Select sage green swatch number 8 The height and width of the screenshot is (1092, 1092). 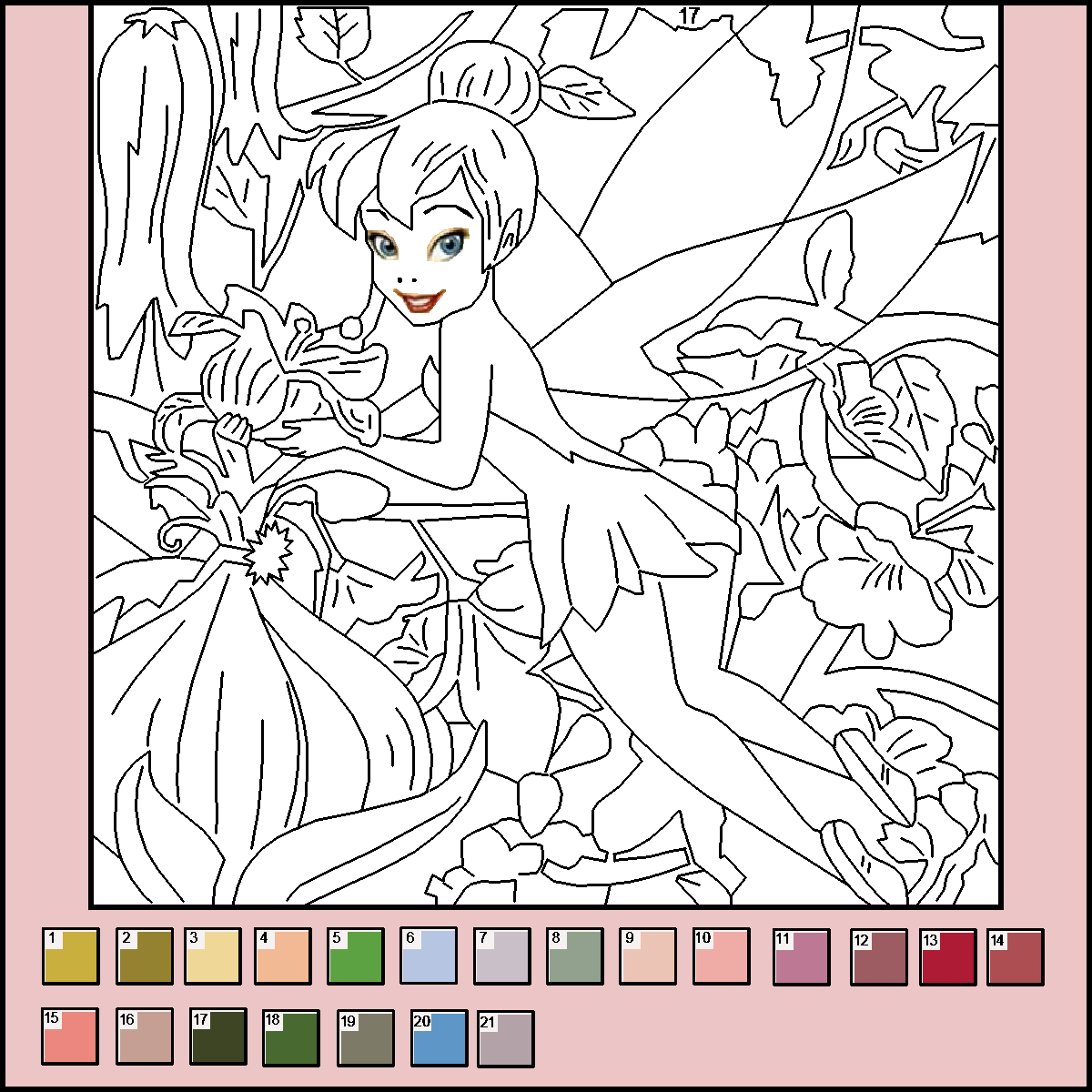(574, 956)
